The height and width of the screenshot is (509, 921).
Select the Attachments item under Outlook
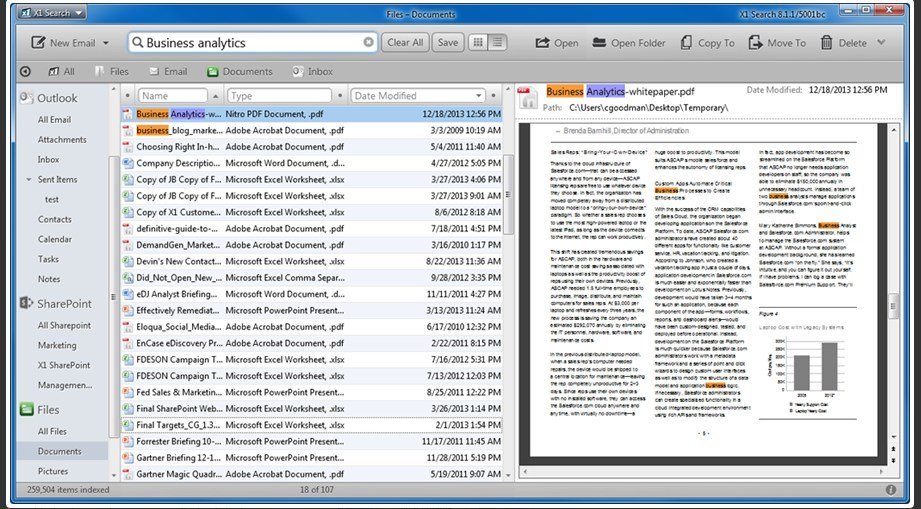(62, 140)
